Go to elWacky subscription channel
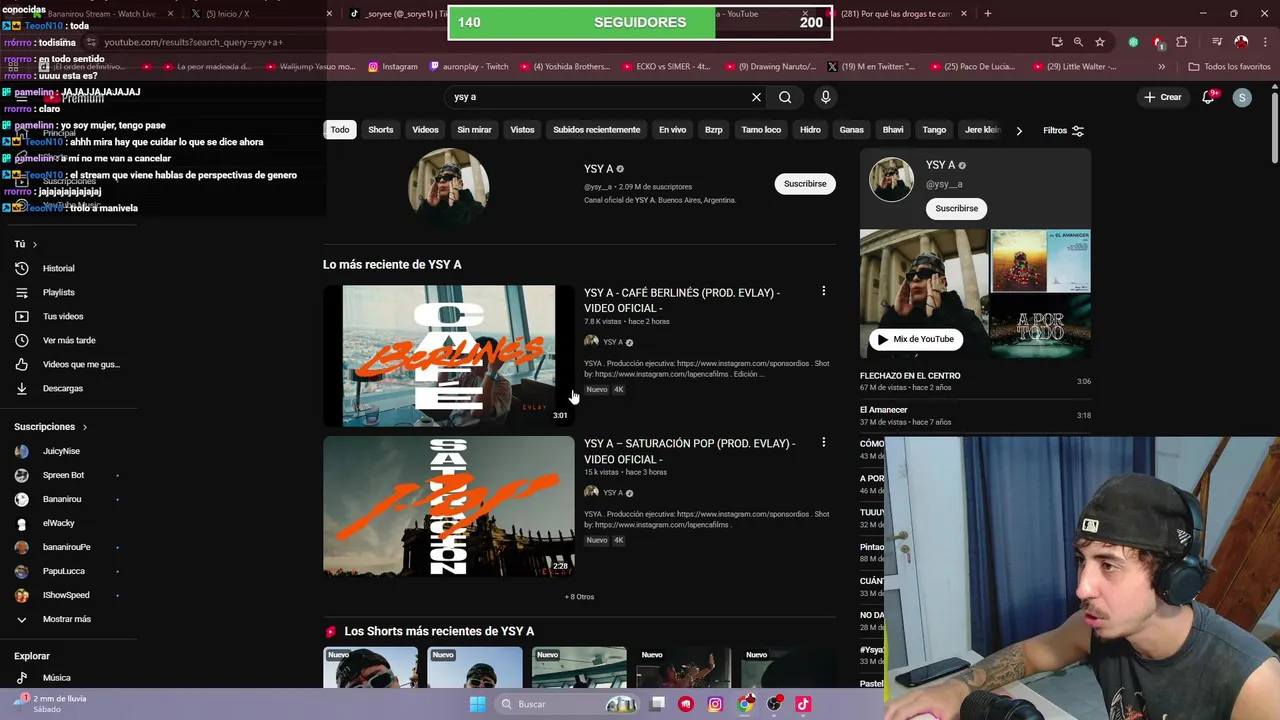 coord(59,523)
